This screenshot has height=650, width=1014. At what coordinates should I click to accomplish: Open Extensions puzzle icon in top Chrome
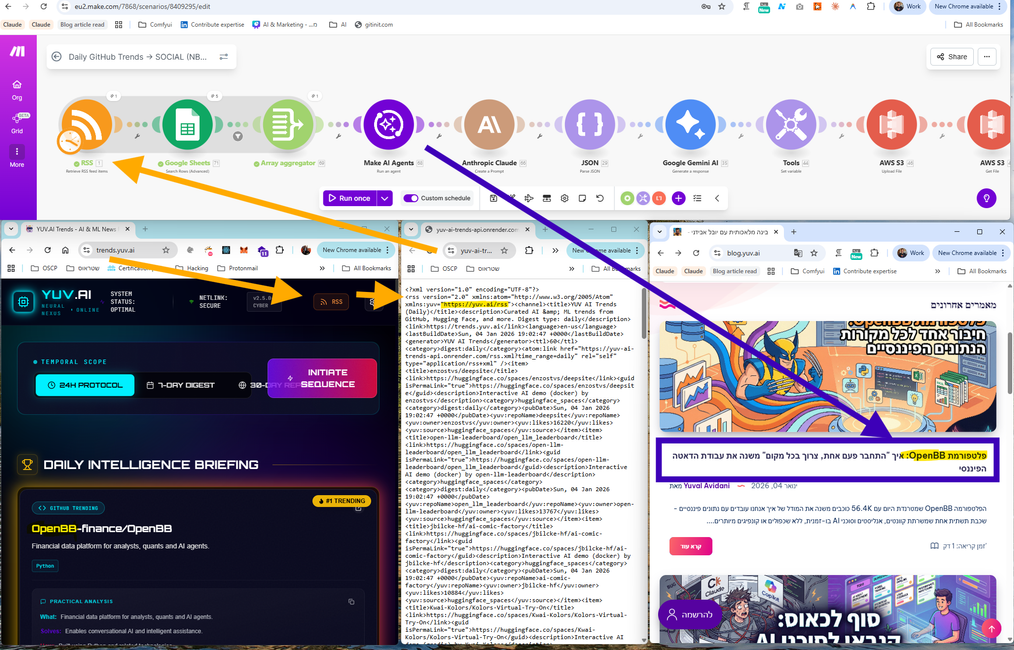coord(870,6)
